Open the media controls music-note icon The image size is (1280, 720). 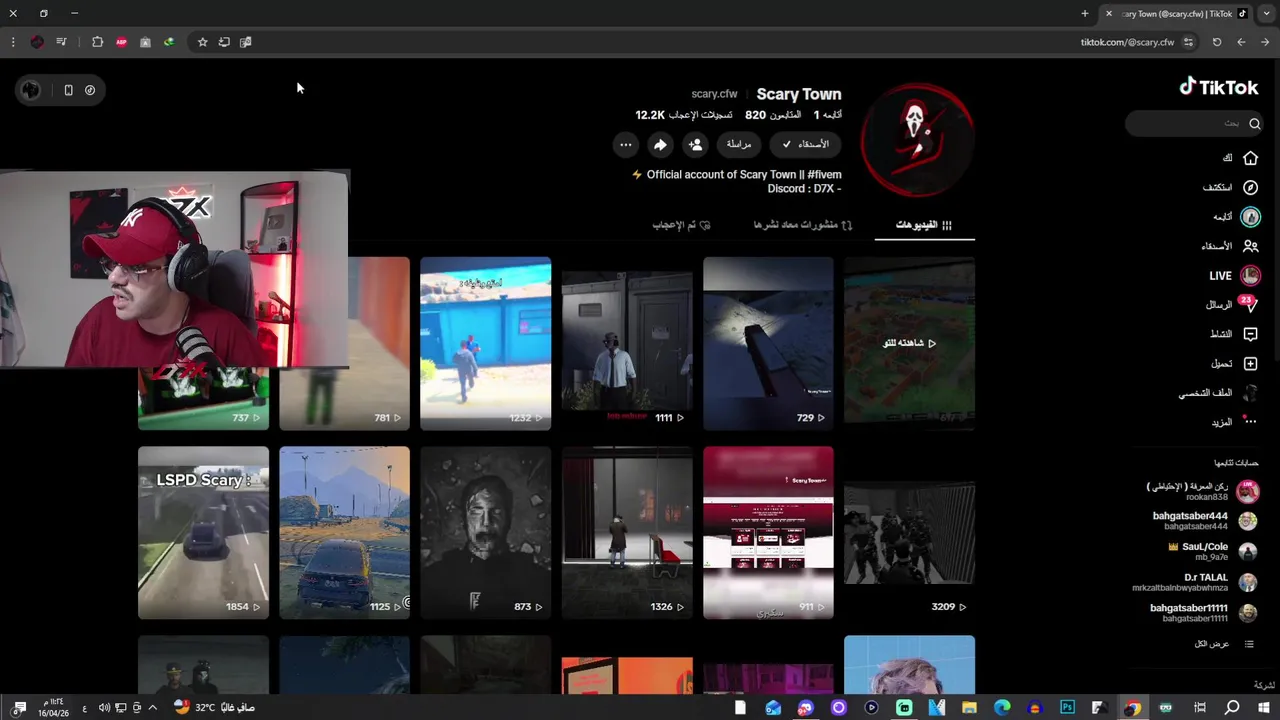pyautogui.click(x=61, y=42)
